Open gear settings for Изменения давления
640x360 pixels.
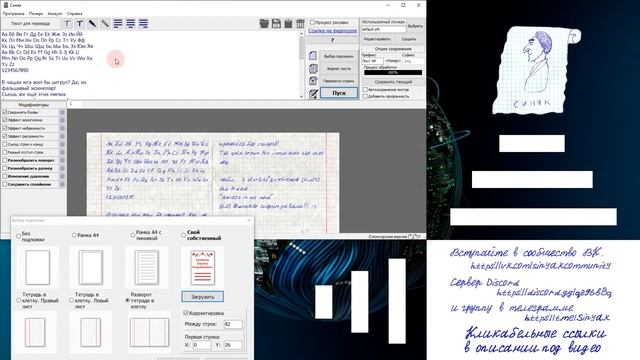tap(62, 176)
